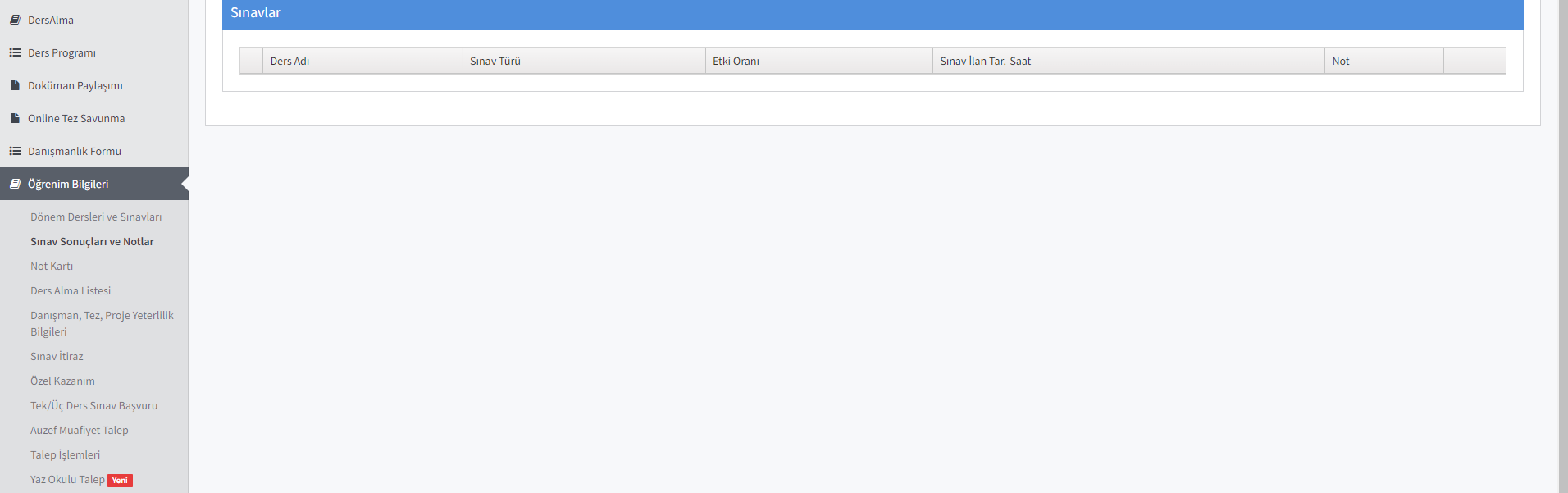Viewport: 1568px width, 493px height.
Task: Open Auzef Muafiyet Talep page
Action: 80,430
